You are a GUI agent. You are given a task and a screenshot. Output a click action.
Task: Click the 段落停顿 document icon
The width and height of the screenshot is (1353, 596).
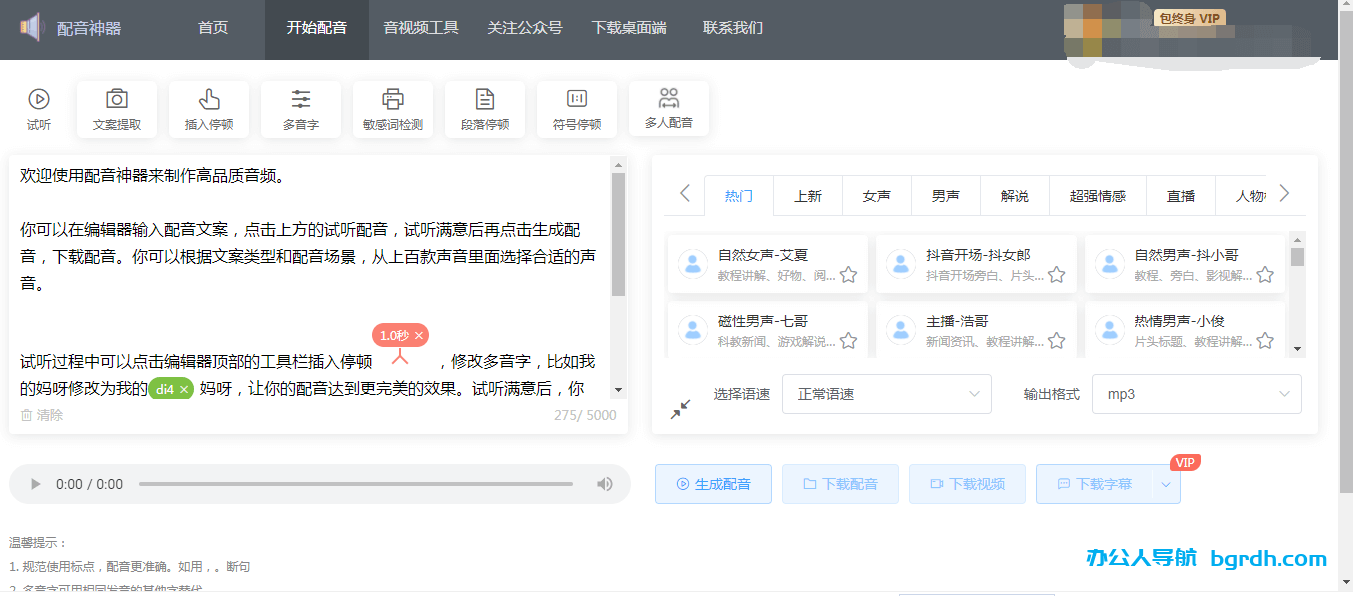coord(485,99)
